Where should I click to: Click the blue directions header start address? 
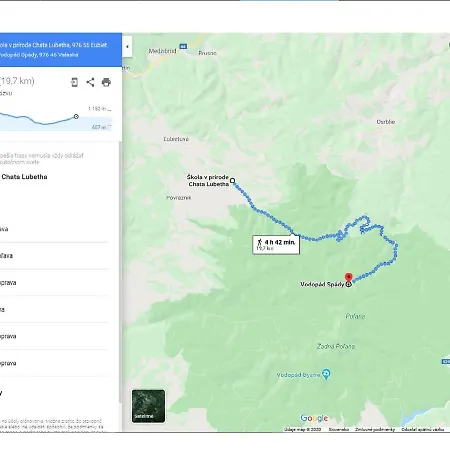(53, 45)
